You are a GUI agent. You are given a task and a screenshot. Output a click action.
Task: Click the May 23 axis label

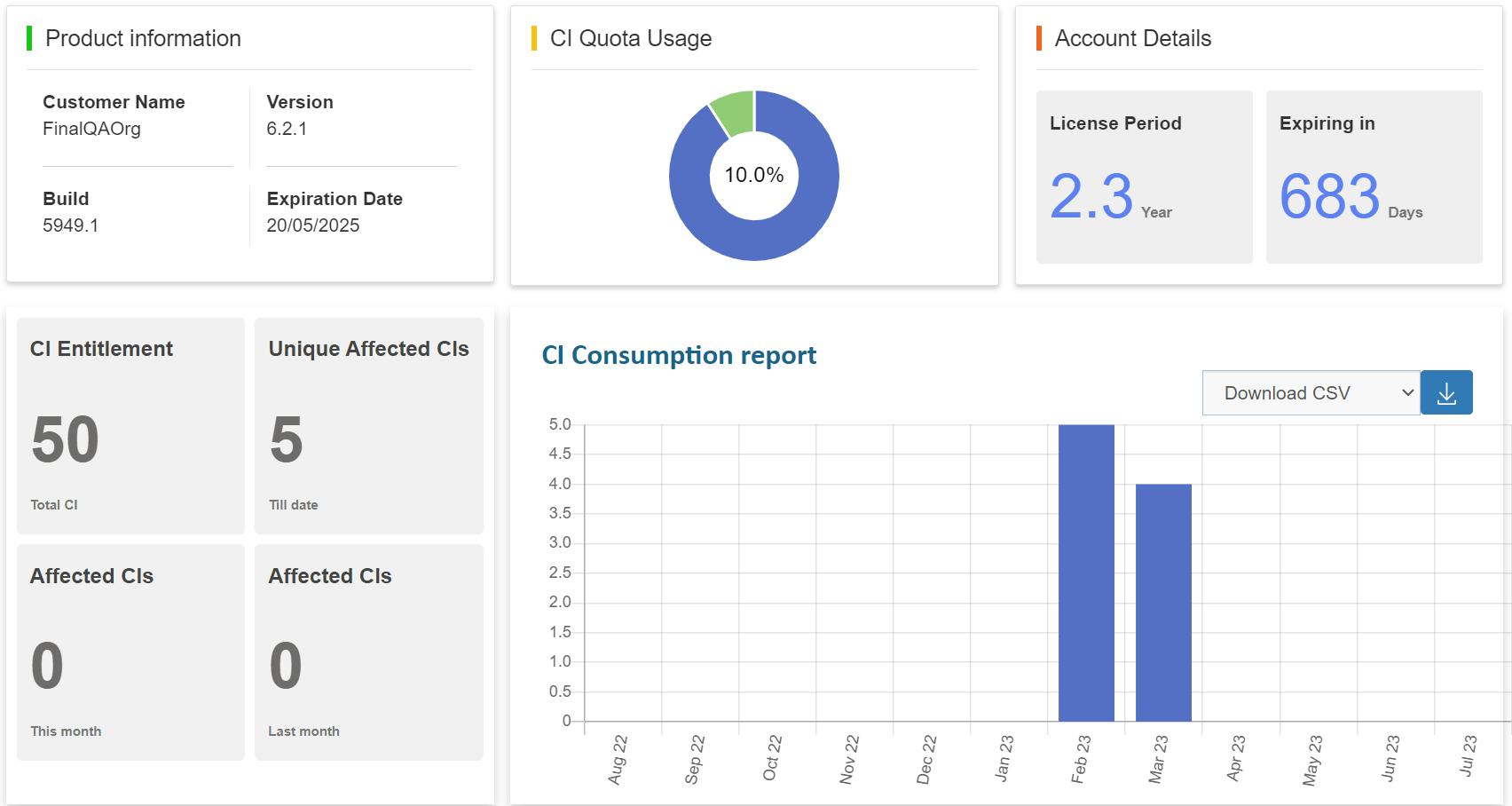1312,761
